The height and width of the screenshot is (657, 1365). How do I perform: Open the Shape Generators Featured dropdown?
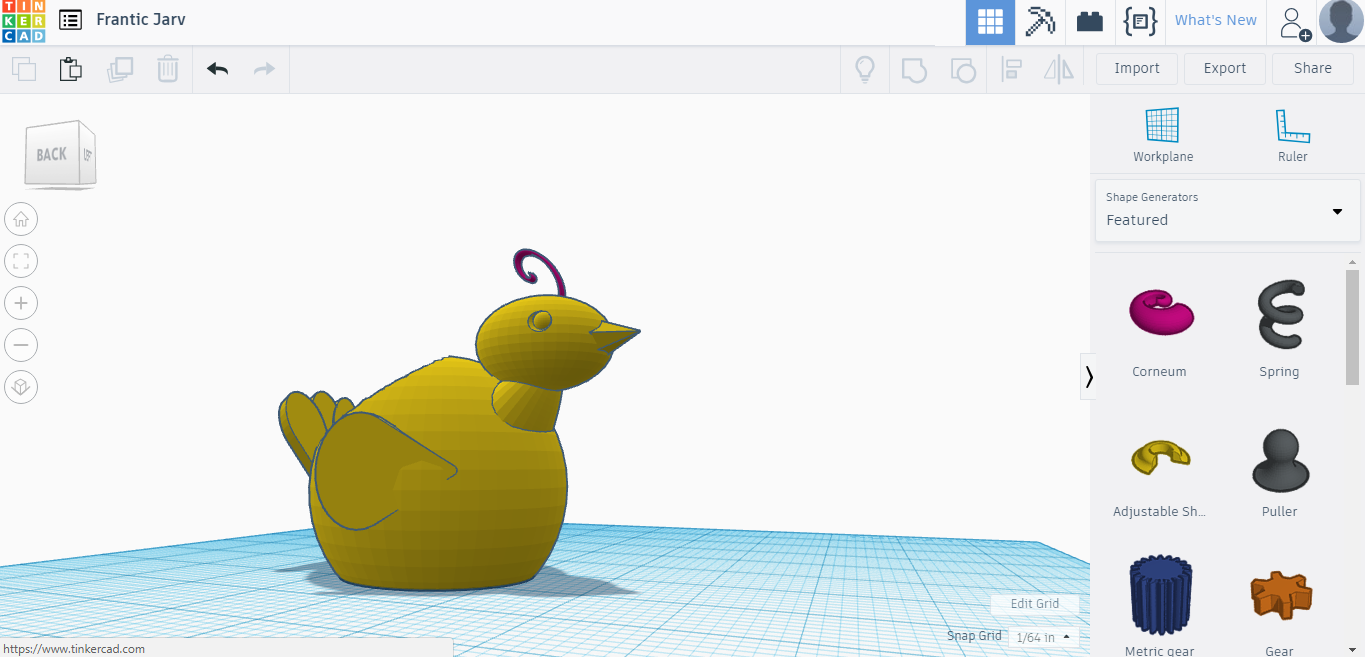click(x=1228, y=210)
